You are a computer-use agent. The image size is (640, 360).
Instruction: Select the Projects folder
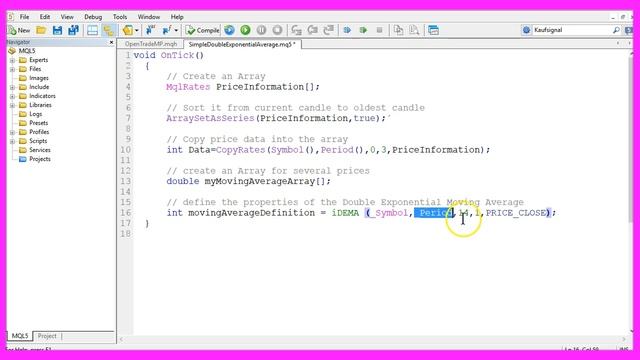pos(40,159)
